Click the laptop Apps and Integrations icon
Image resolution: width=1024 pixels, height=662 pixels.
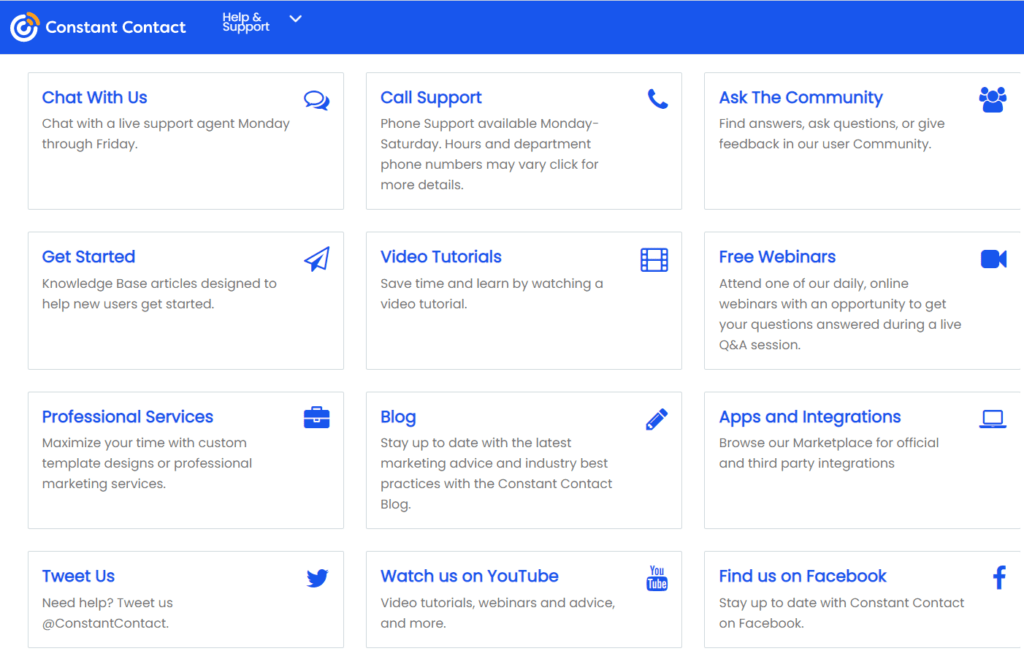[x=992, y=419]
